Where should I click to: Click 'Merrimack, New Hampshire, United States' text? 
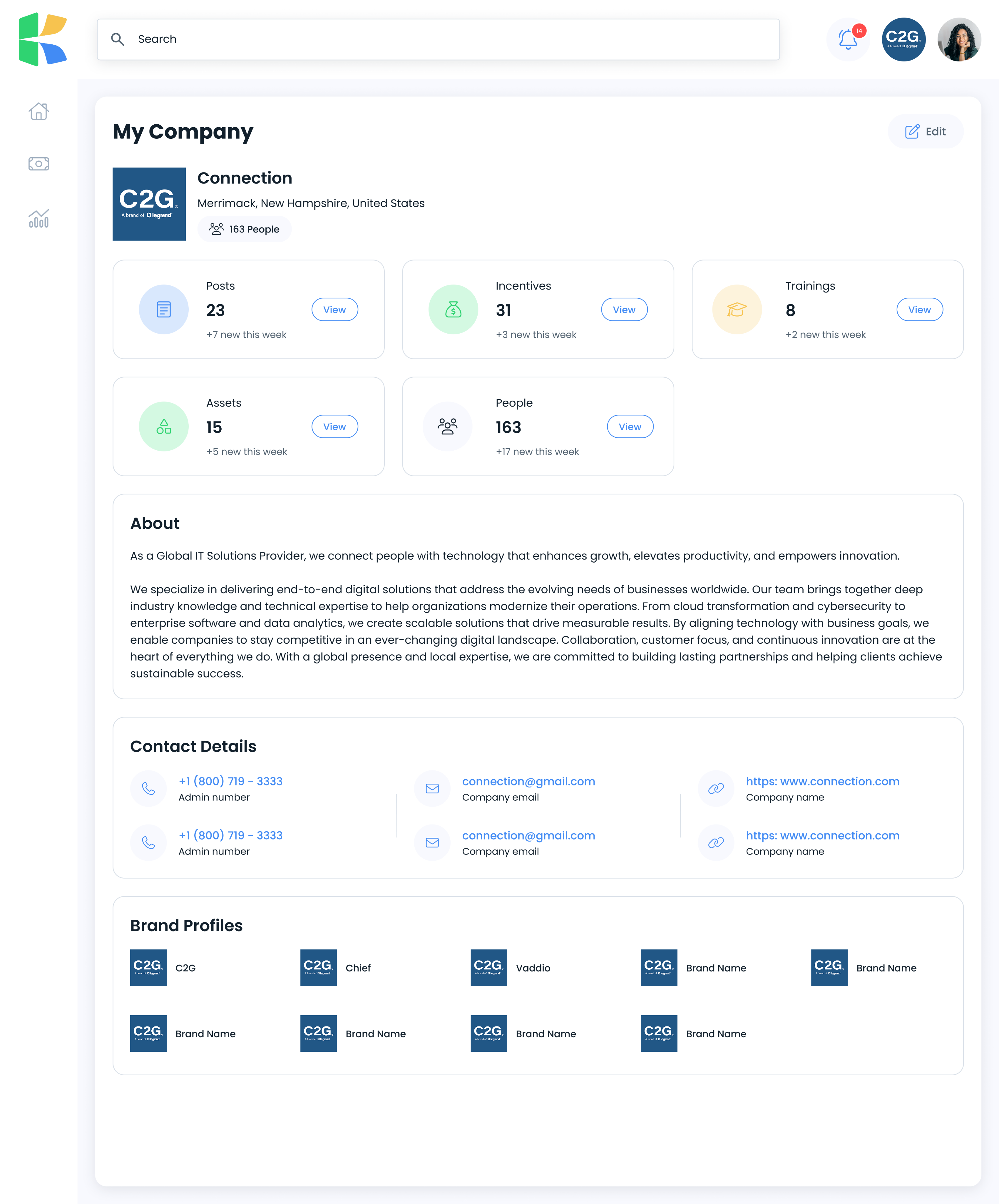[x=311, y=203]
